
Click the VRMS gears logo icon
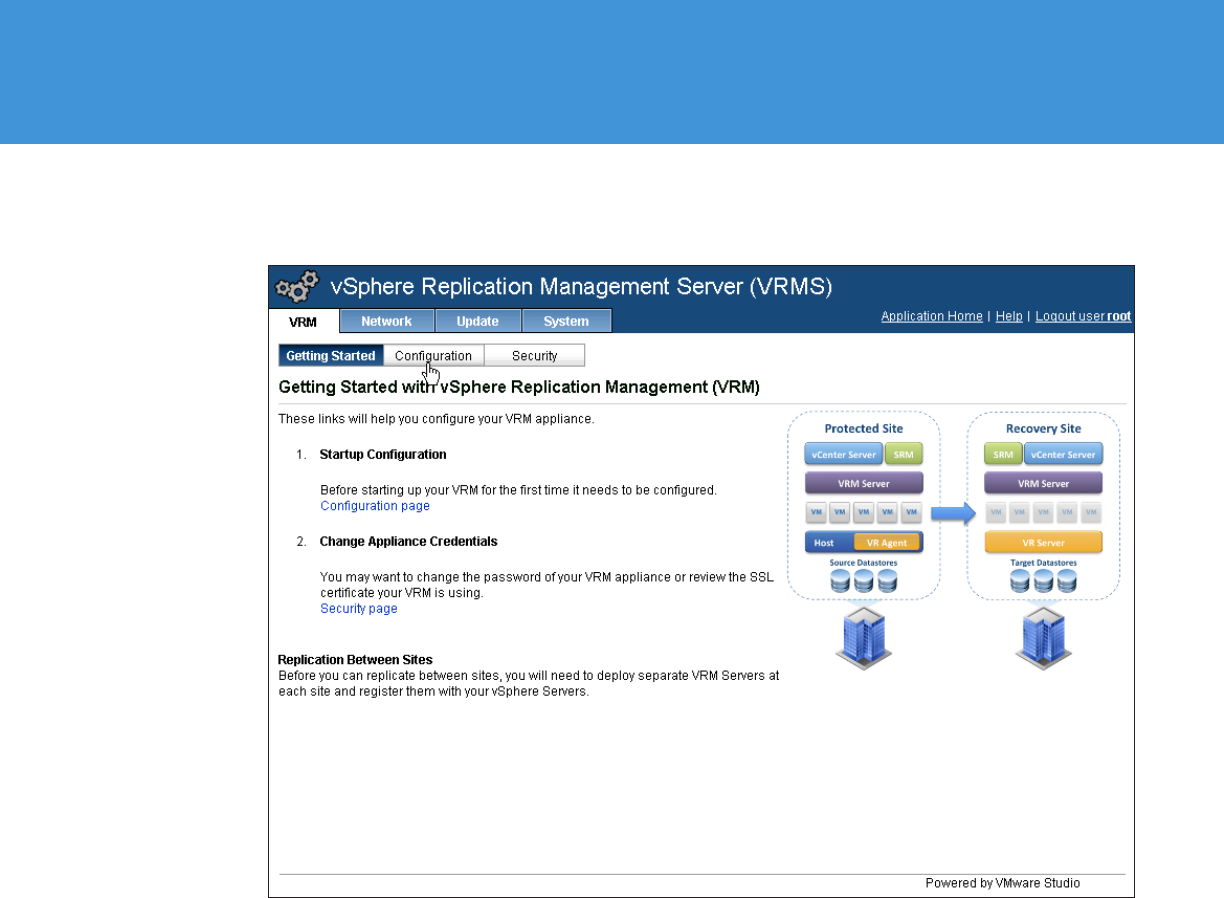coord(298,288)
